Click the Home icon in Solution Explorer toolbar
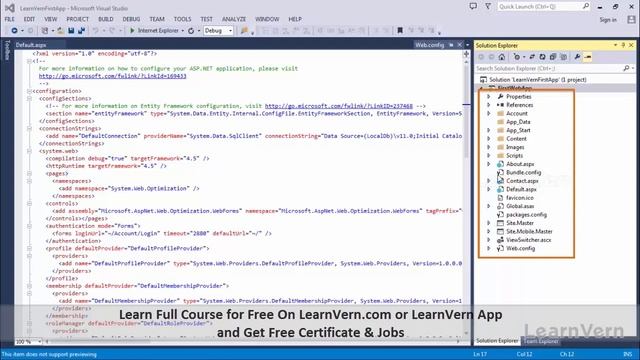 (502, 57)
